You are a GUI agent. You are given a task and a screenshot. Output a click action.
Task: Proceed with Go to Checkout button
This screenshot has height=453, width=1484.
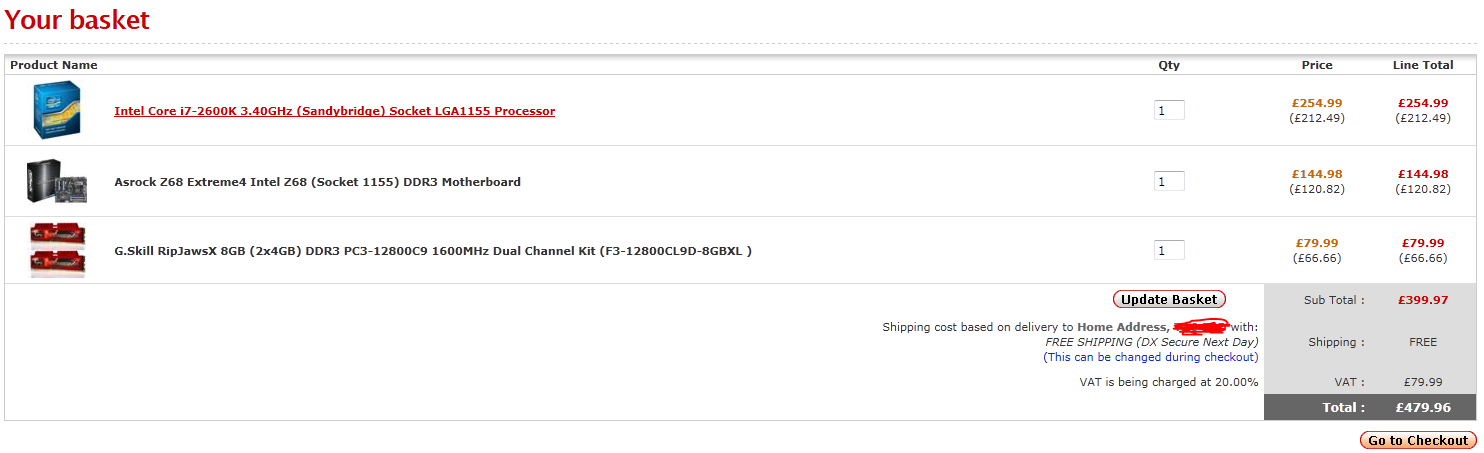[x=1417, y=440]
